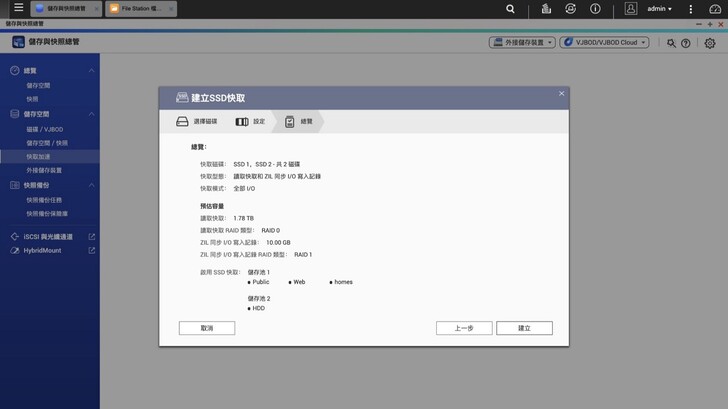Click the search magnifier in top bar
728x409 pixels.
pos(510,9)
